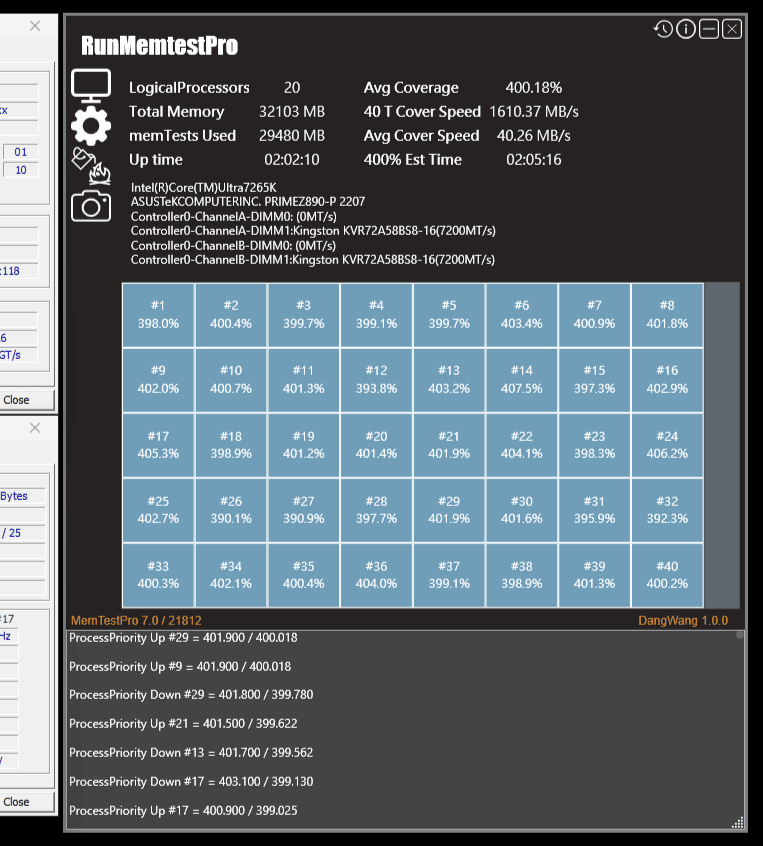Screen dimensions: 763x846
Task: Click the gray strip beside tile grid
Action: pos(722,445)
